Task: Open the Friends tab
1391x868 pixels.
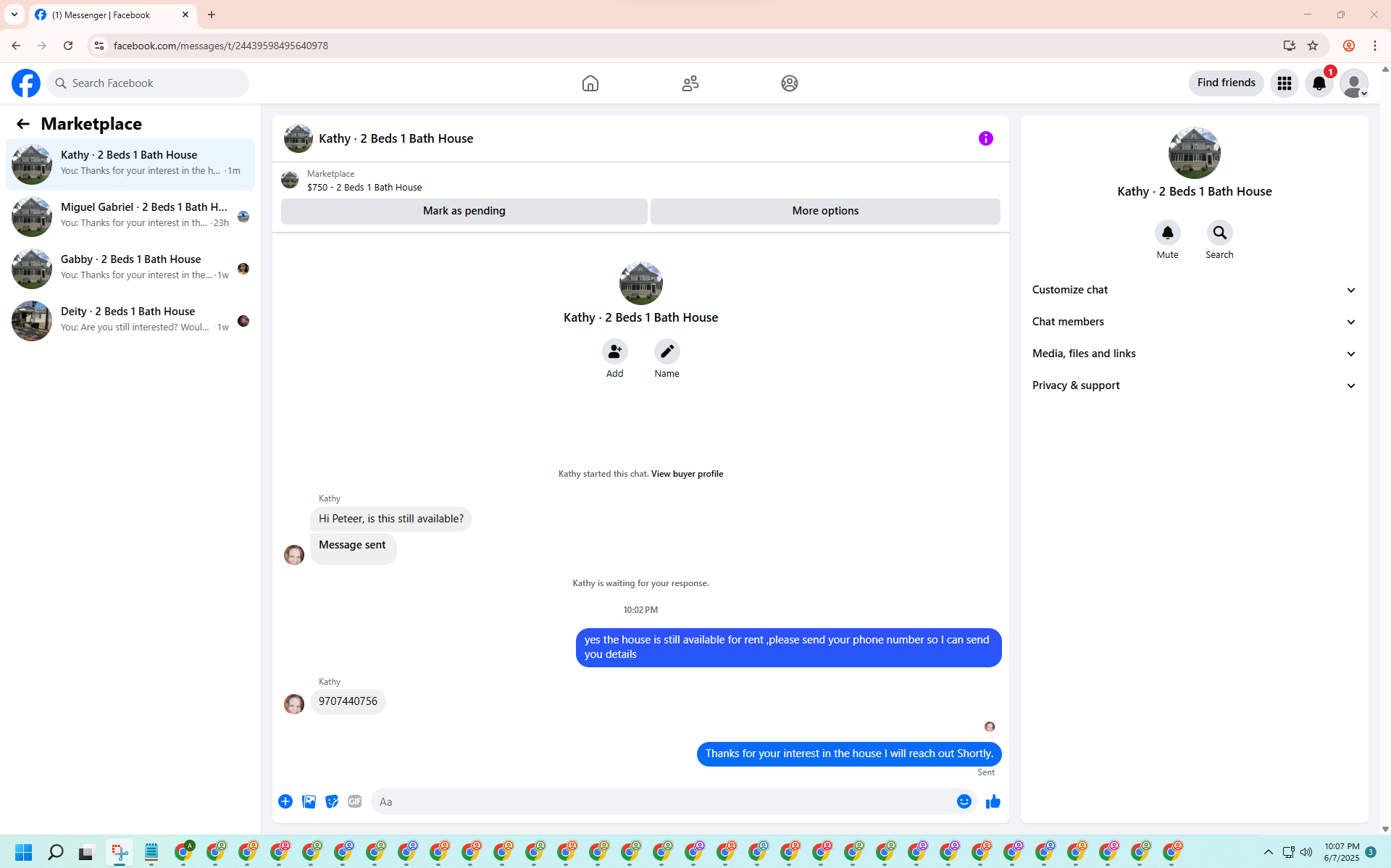Action: [x=690, y=83]
